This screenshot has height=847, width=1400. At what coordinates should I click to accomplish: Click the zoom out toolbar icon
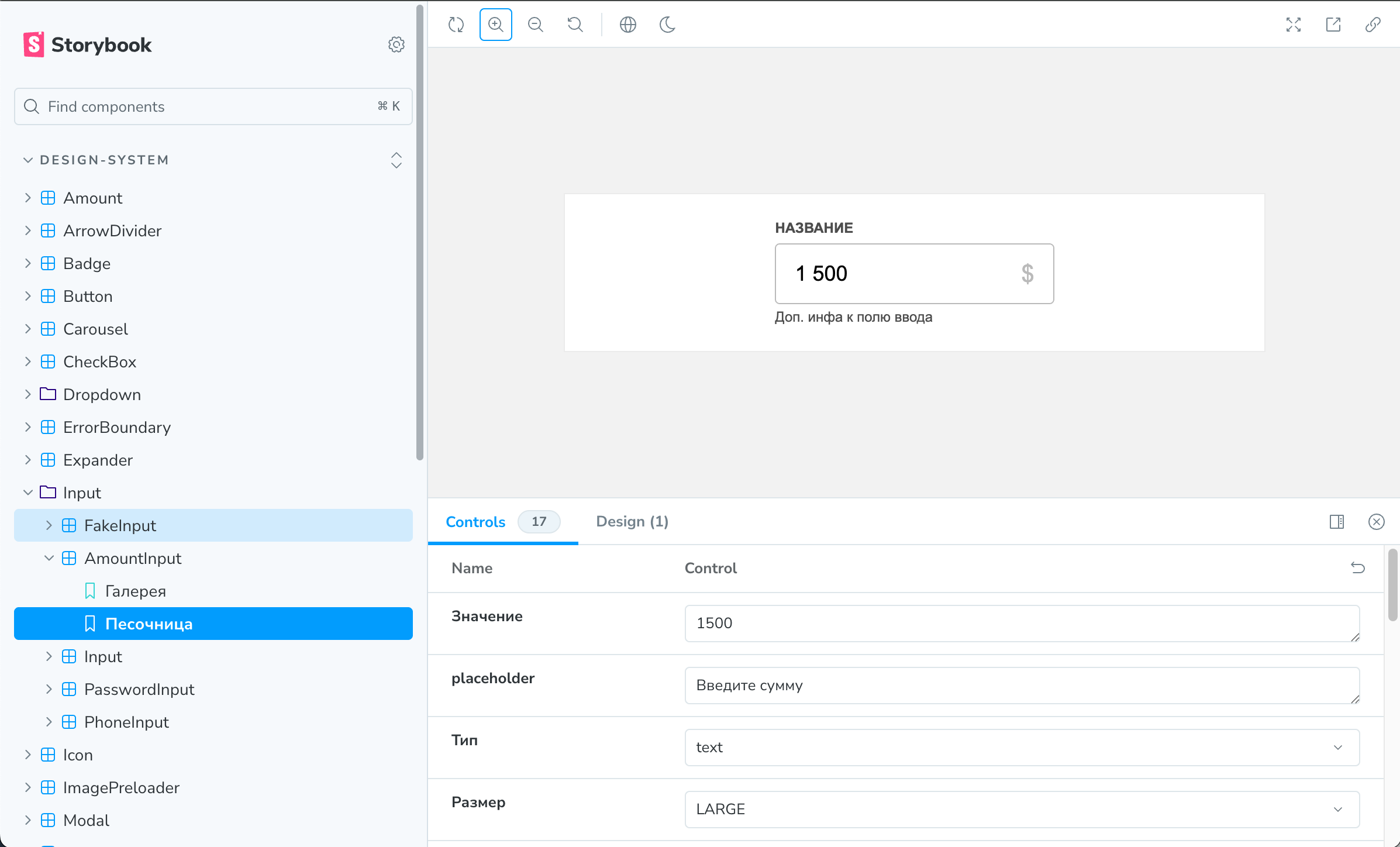coord(535,25)
